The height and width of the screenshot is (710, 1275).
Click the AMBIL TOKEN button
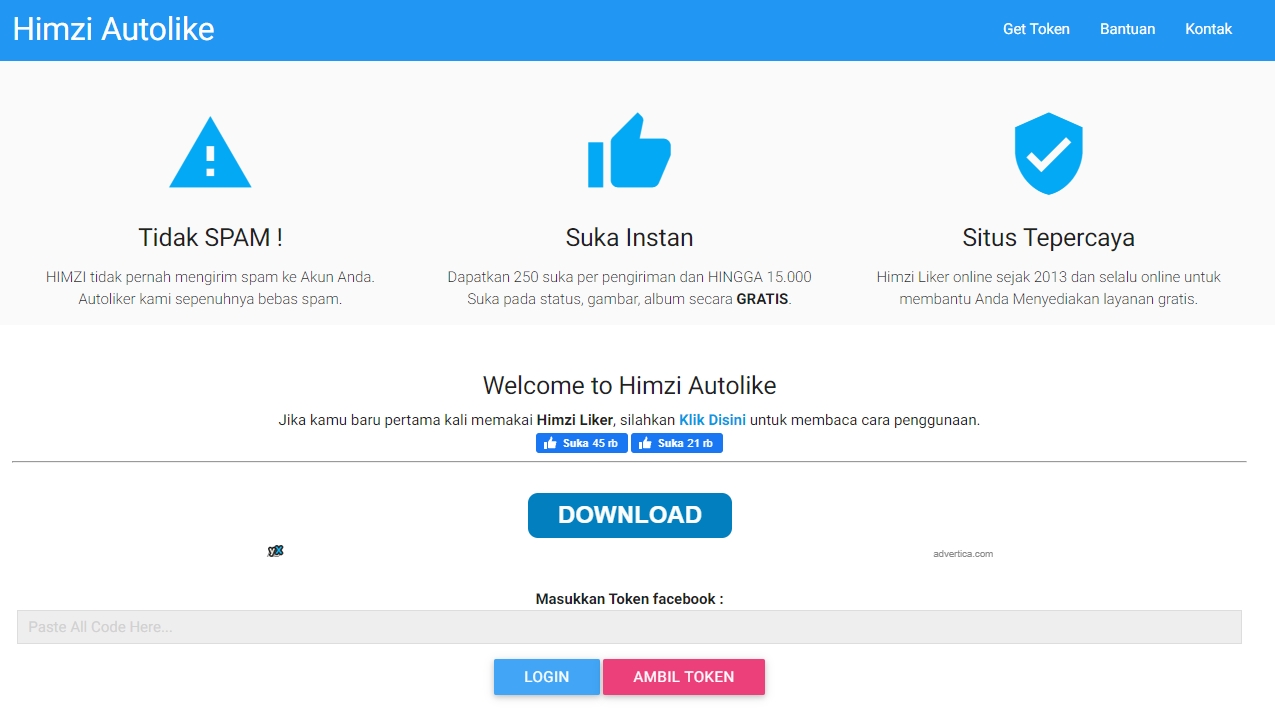pyautogui.click(x=684, y=677)
